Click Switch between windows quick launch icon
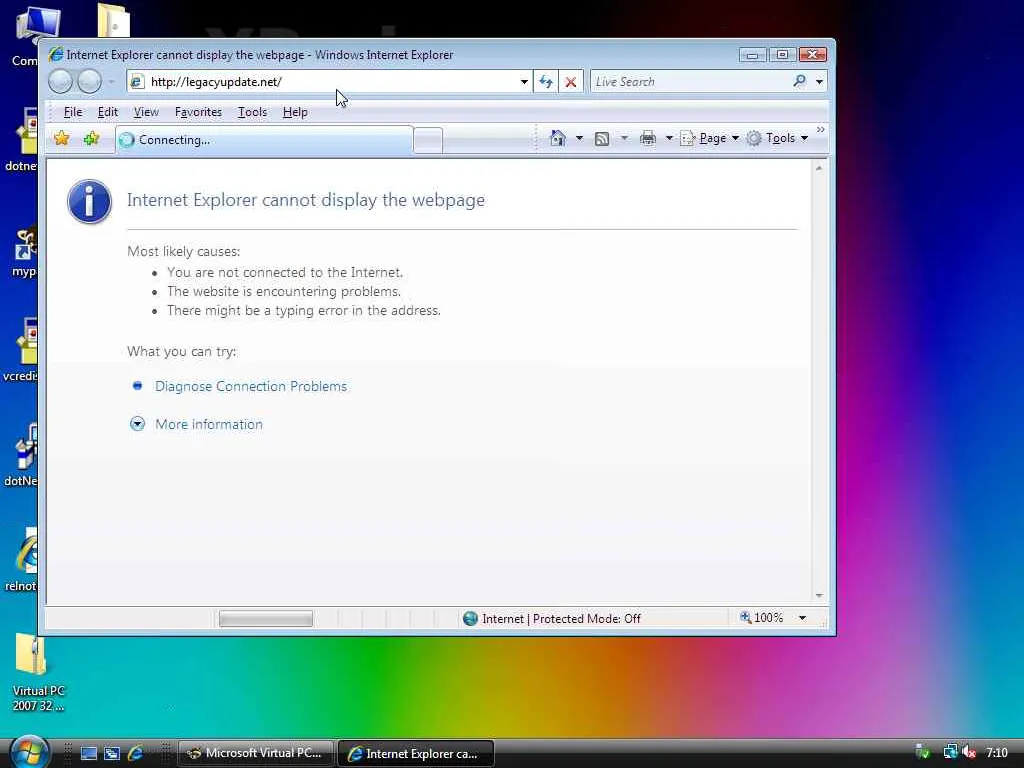 (x=112, y=754)
